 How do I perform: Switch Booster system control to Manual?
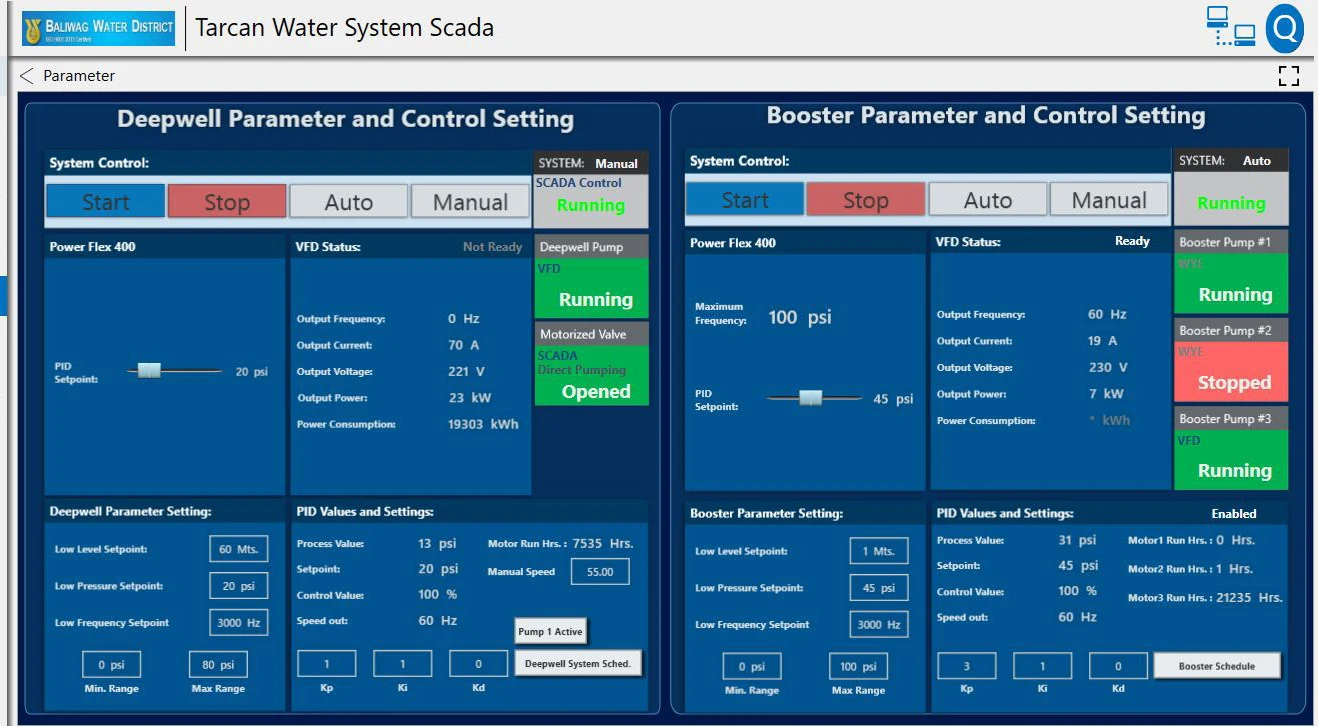(1108, 199)
